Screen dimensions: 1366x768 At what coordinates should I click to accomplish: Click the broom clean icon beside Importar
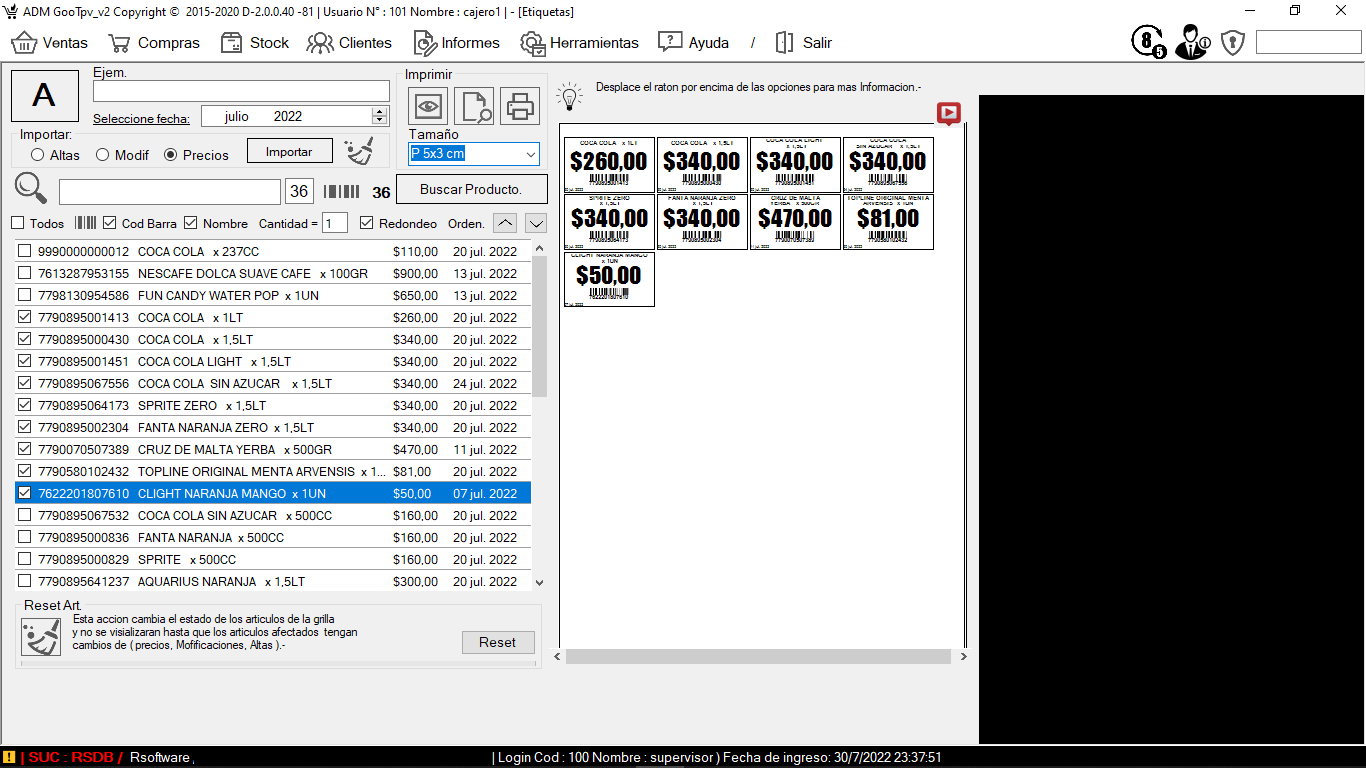358,151
